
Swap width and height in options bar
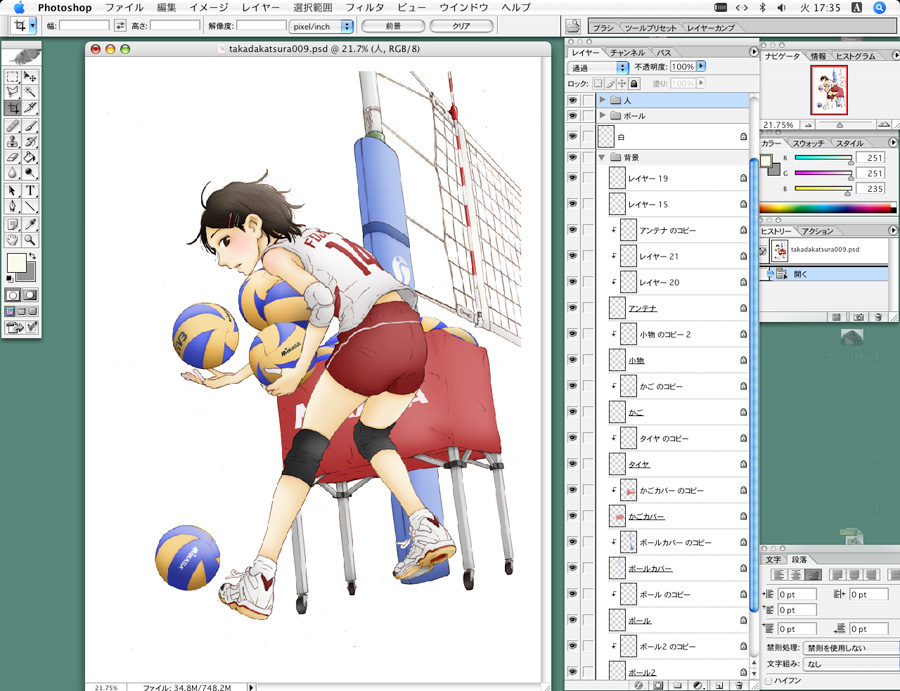tap(120, 25)
